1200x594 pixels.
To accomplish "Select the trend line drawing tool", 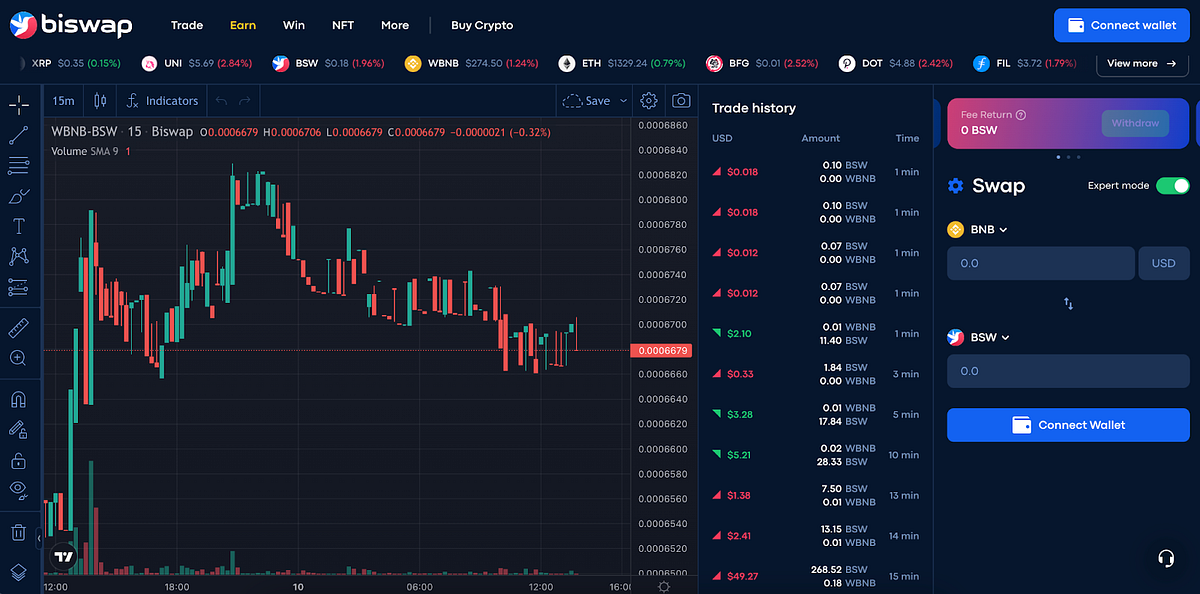I will click(x=18, y=135).
